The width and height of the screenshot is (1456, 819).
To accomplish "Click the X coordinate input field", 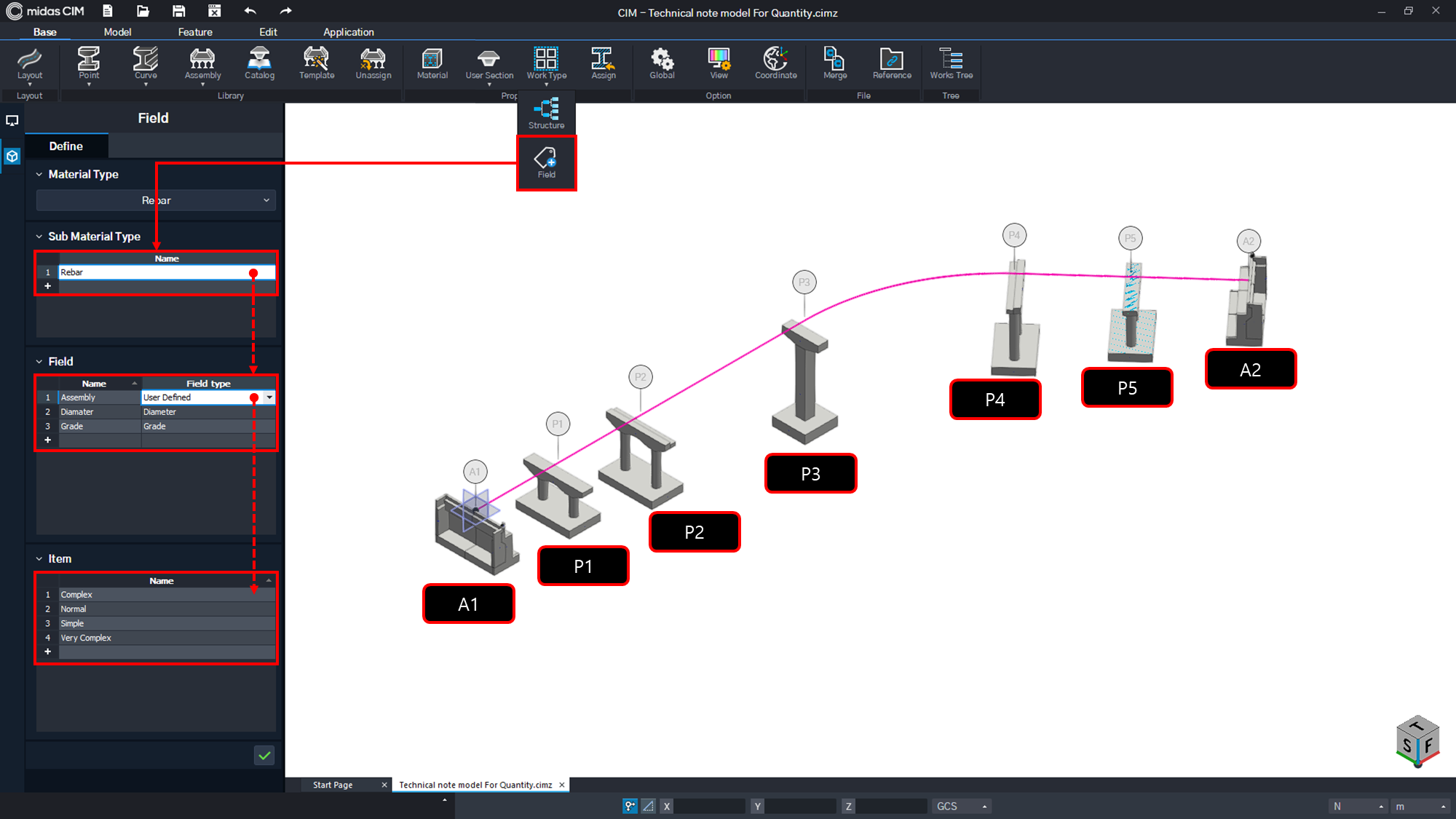I will [x=710, y=806].
